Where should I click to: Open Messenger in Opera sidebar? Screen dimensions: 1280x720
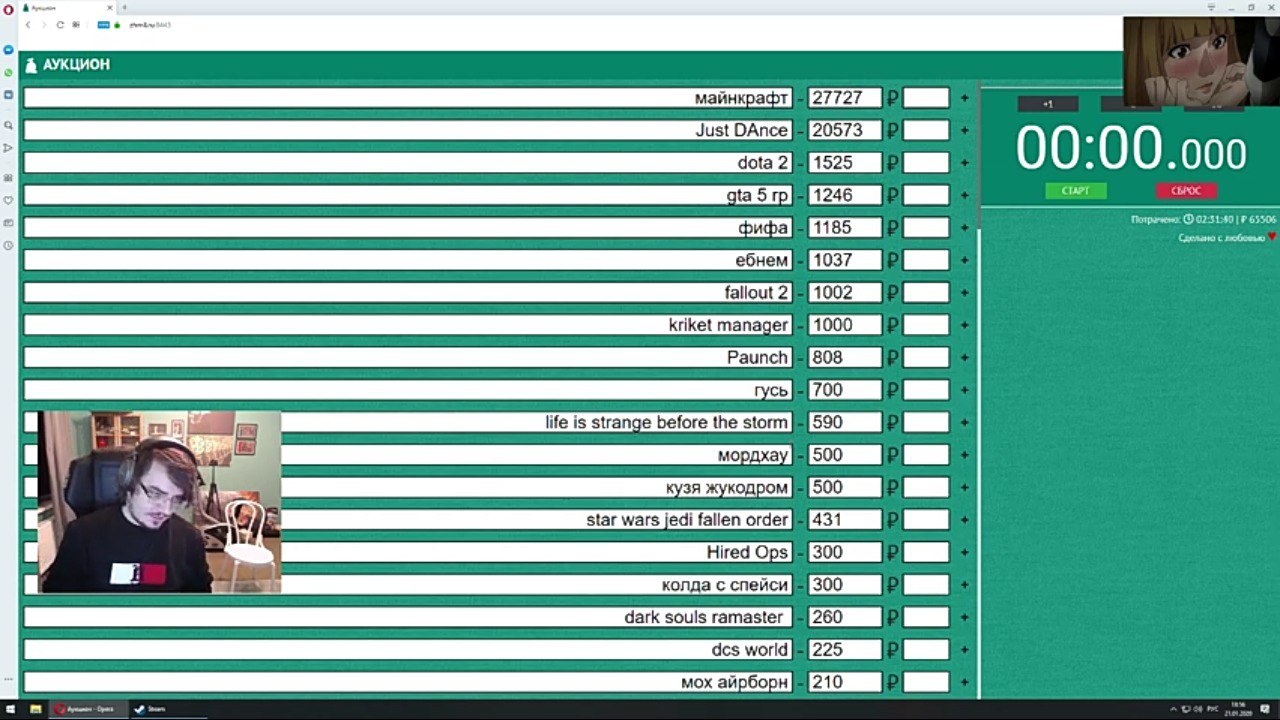[x=8, y=49]
